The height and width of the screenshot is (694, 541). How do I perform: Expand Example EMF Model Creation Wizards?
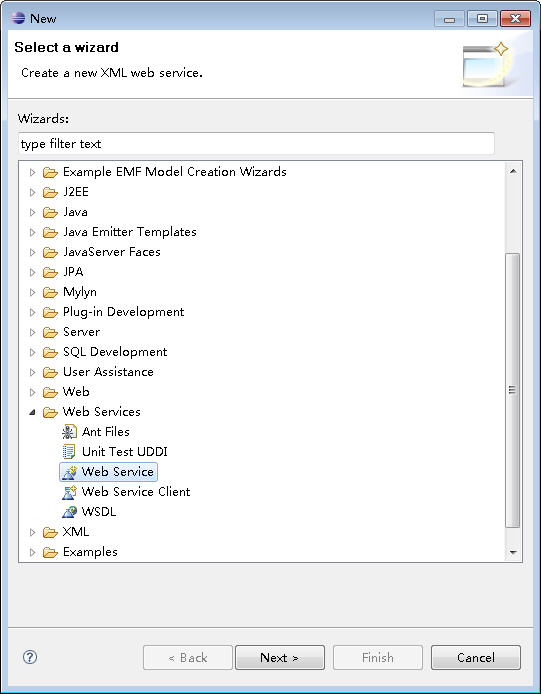pos(32,172)
